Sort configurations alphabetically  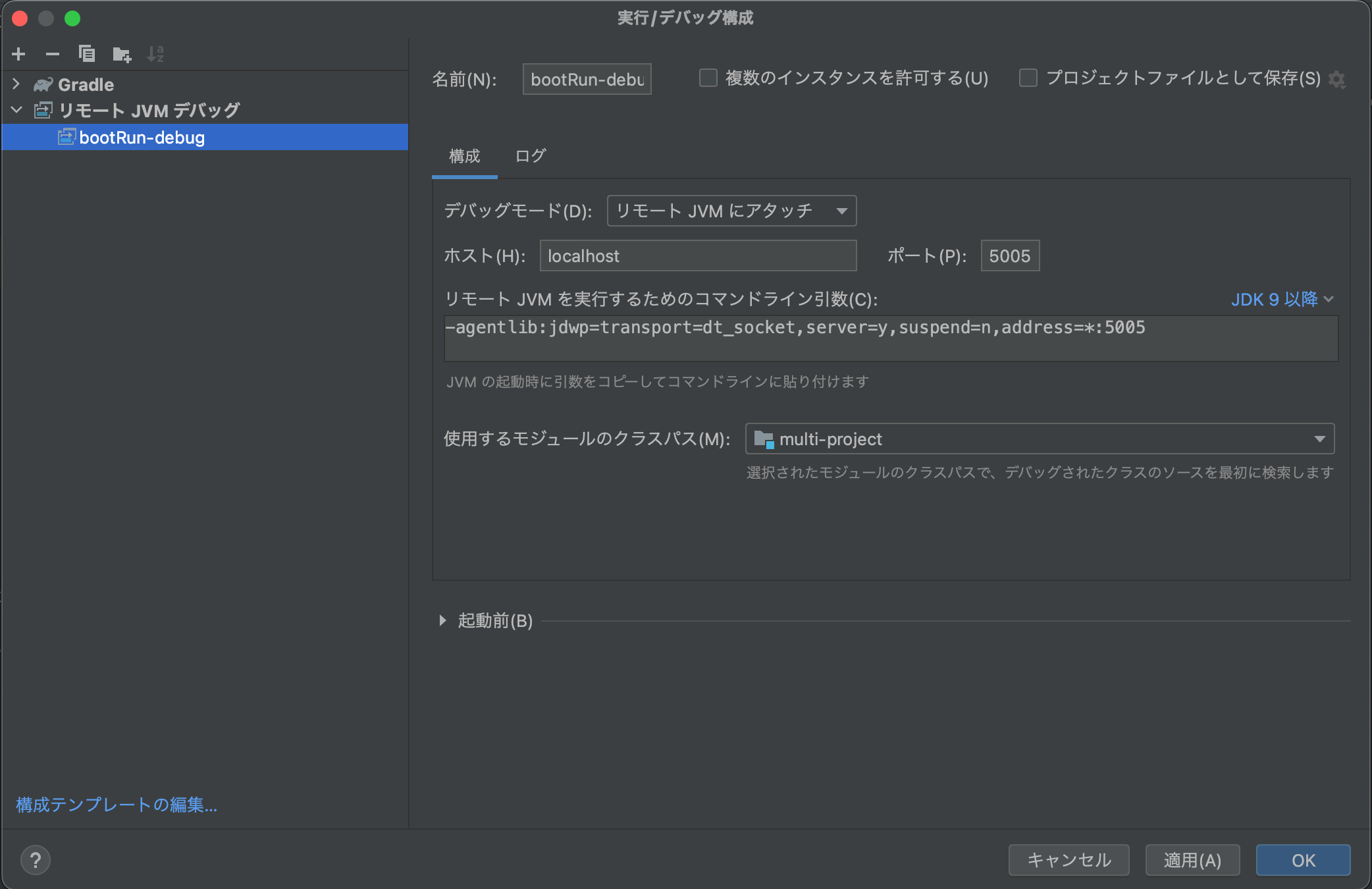155,54
